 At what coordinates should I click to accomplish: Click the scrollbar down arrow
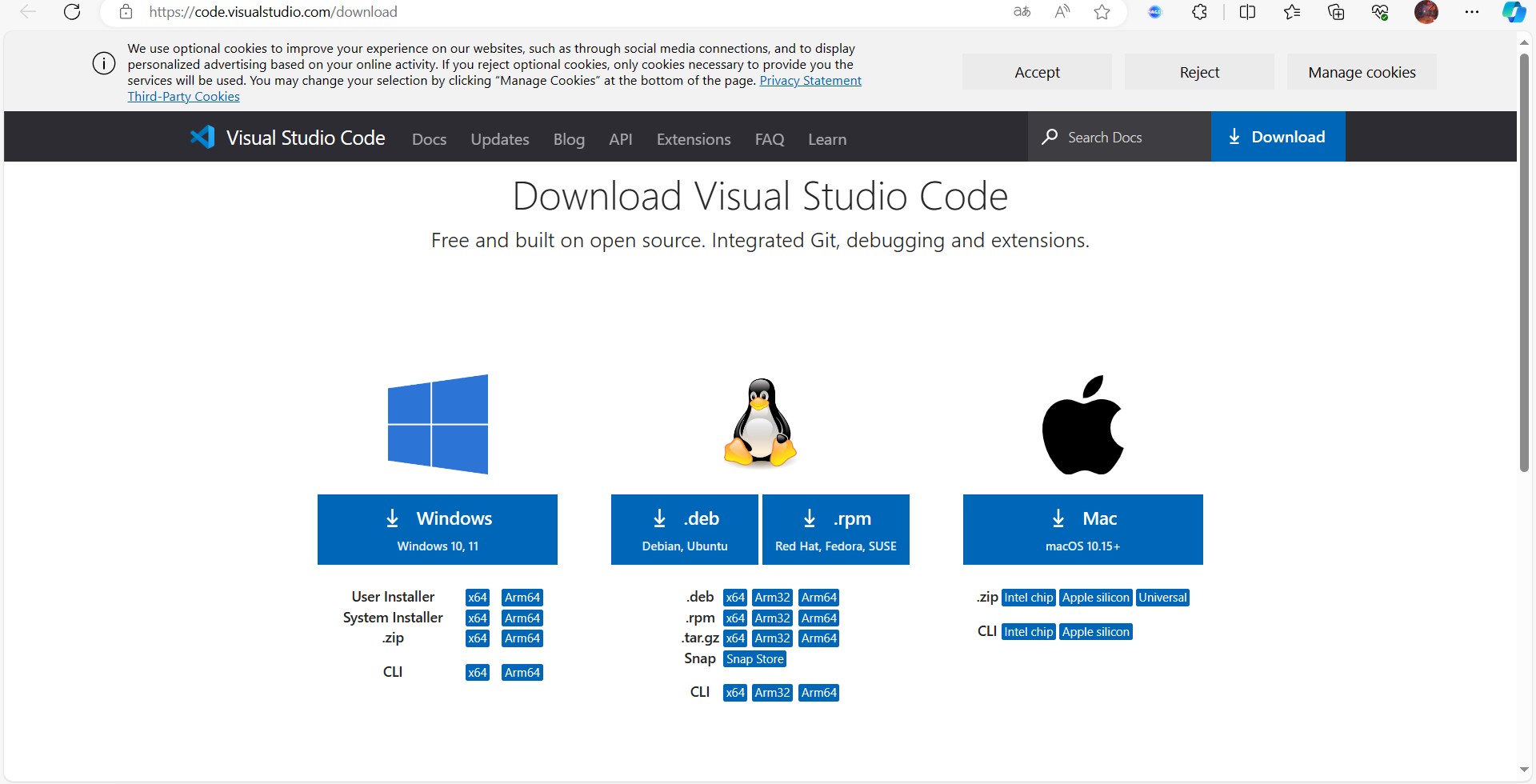coord(1525,770)
